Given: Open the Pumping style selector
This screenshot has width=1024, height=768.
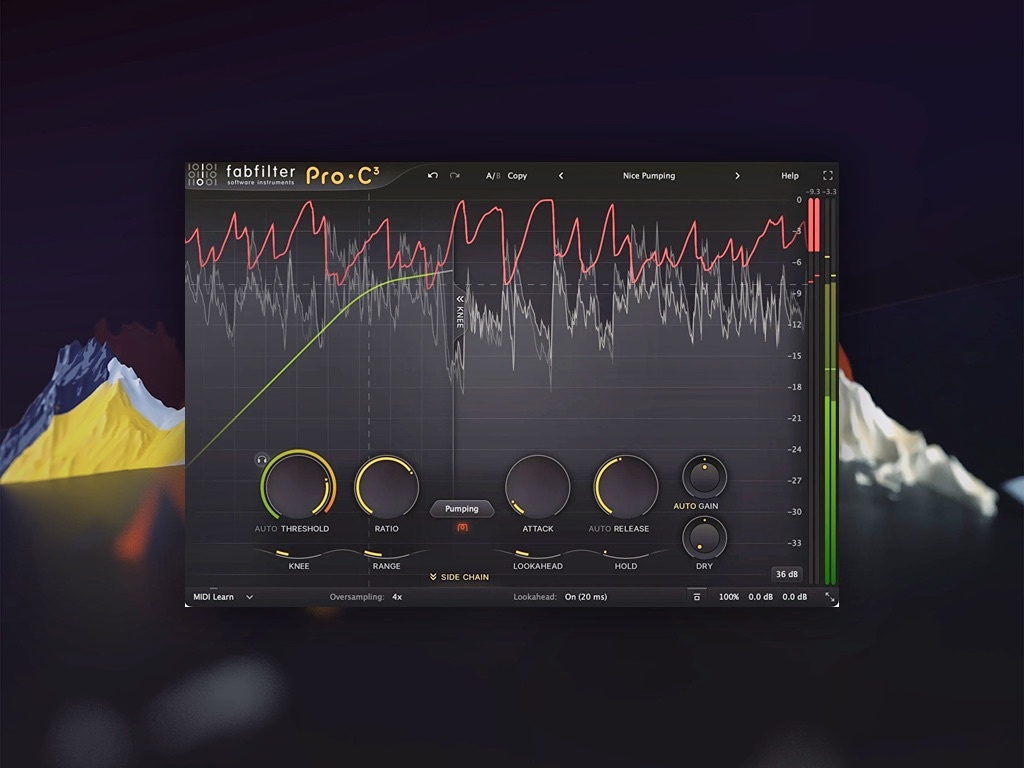Looking at the screenshot, I should coord(462,509).
